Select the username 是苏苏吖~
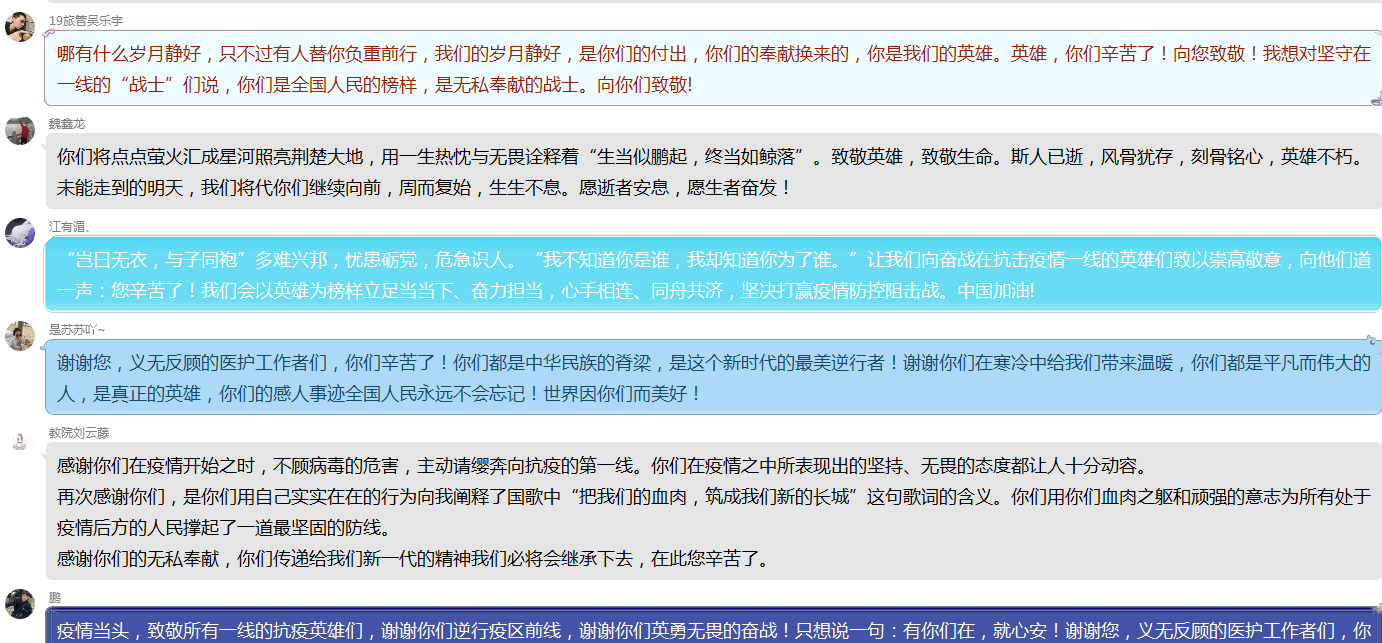 (77, 330)
